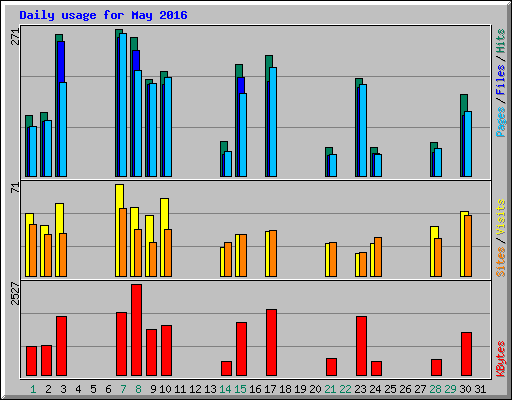Click day 24 on the x-axis
512x400 pixels.
375,389
